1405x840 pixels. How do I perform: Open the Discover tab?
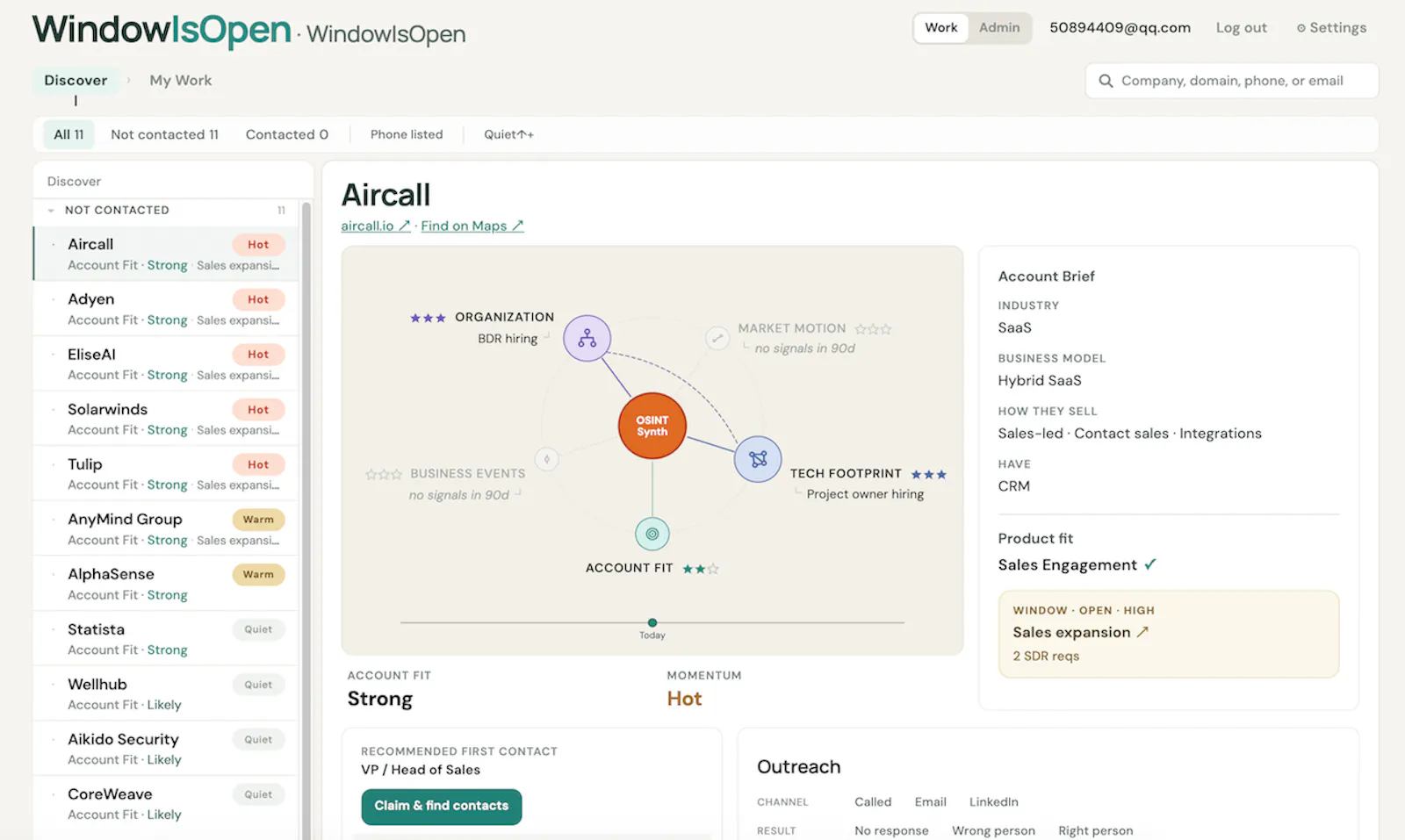click(76, 81)
